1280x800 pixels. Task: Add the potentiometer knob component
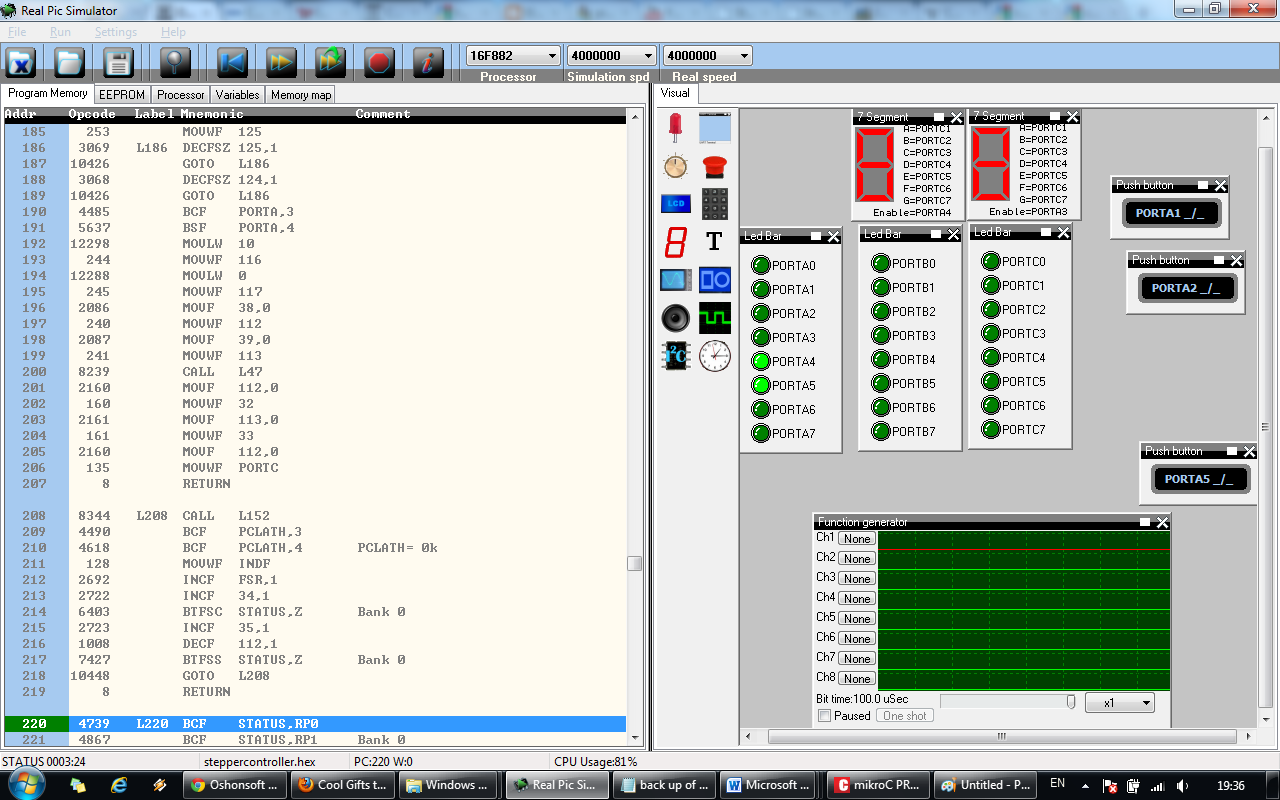[676, 165]
